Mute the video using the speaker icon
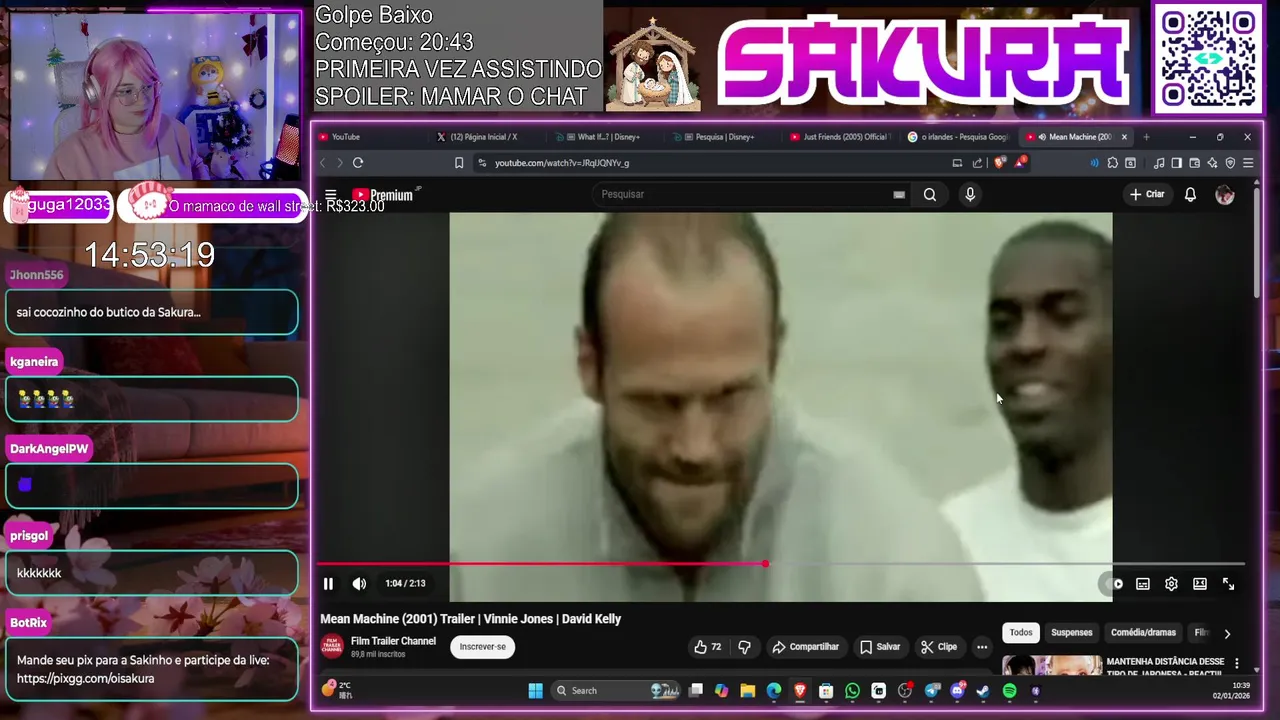 point(359,584)
